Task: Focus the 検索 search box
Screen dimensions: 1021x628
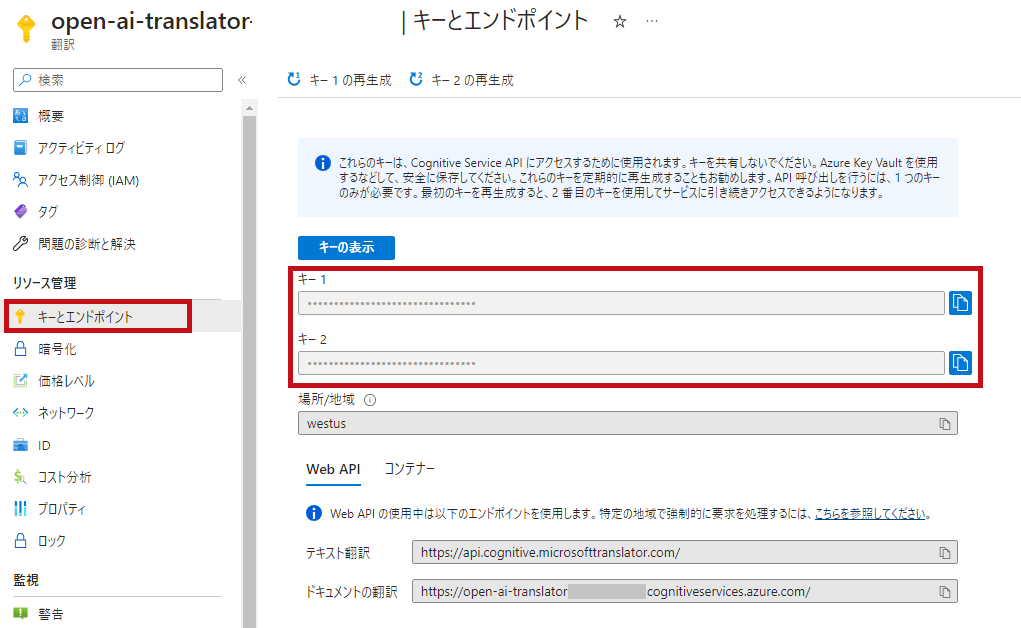Action: [x=118, y=80]
